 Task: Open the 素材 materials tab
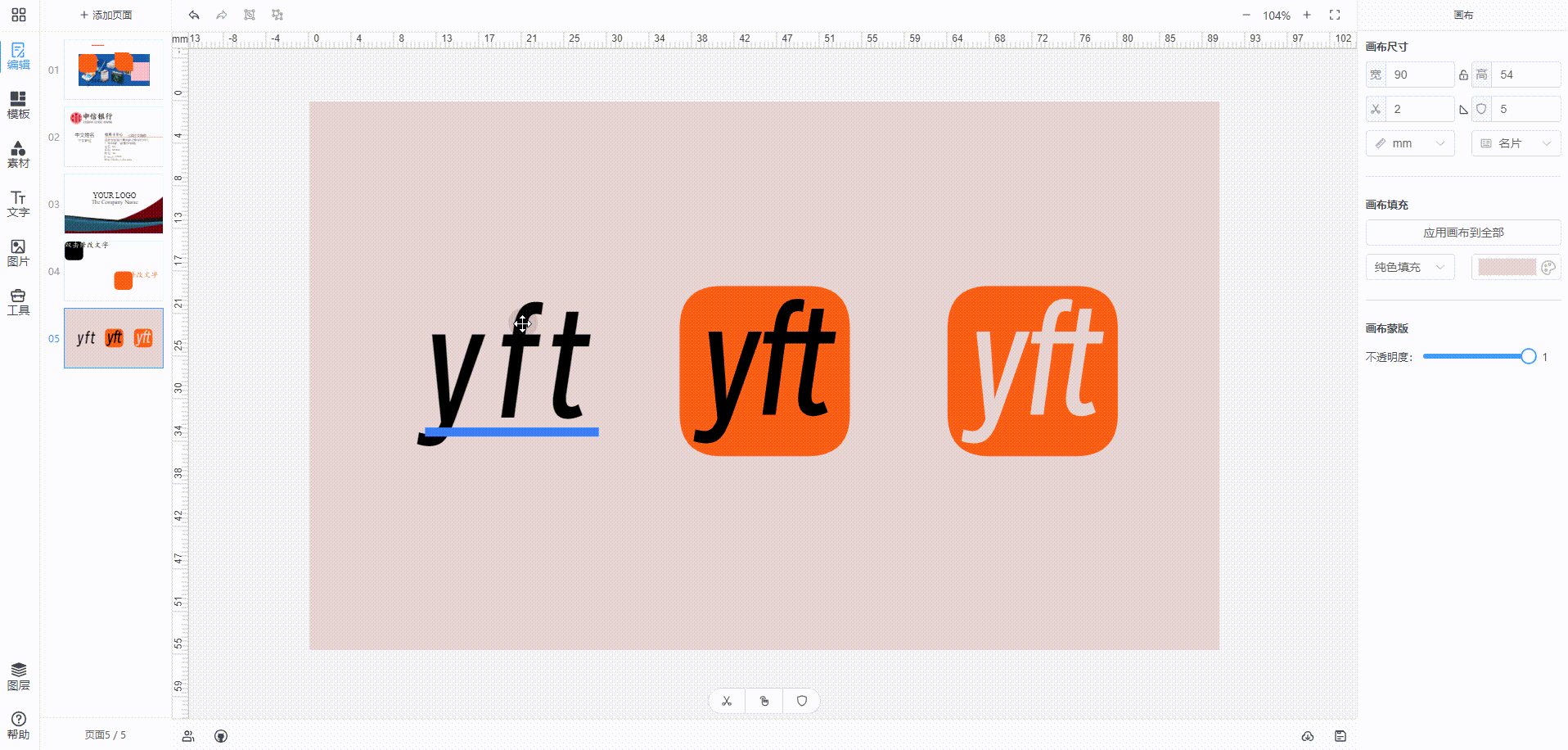(x=19, y=155)
